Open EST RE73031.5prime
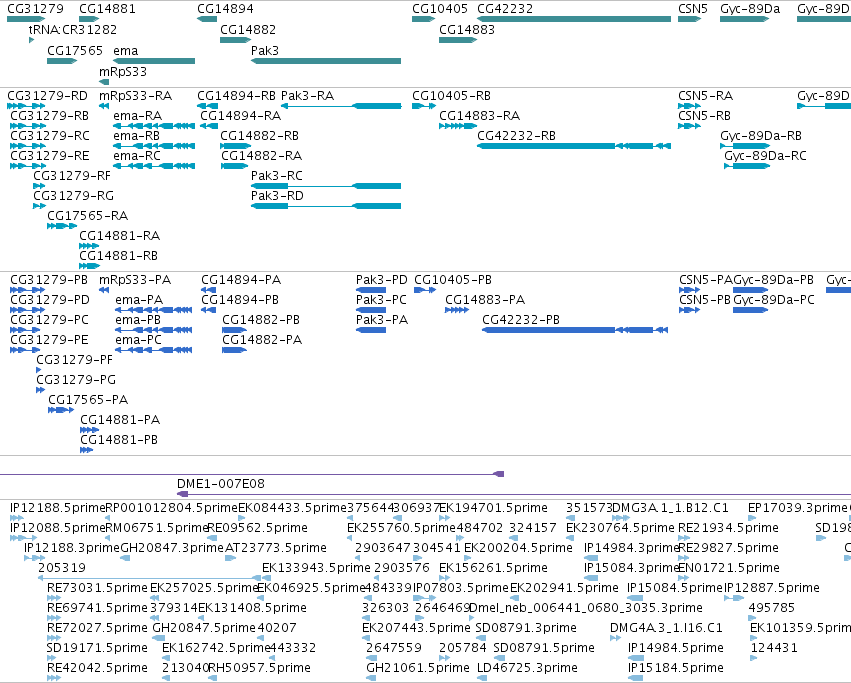Screen dimensions: 851x683 pos(97,587)
